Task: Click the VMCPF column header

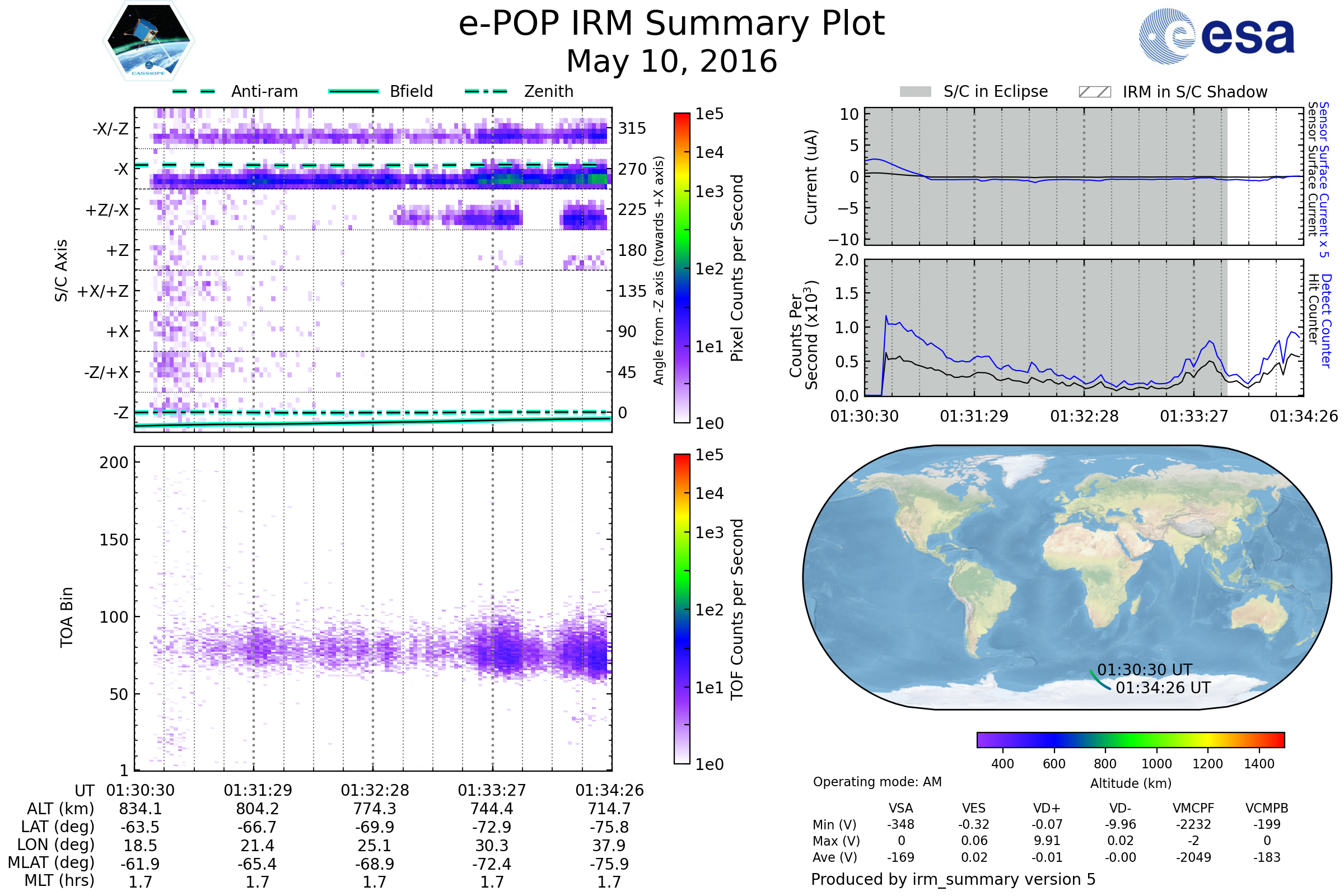Action: coord(1193,809)
